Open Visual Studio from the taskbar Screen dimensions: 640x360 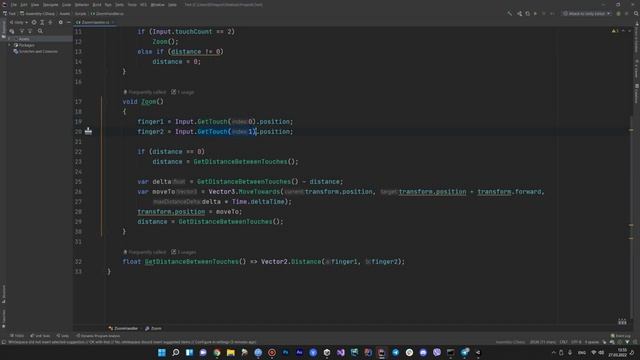(340, 352)
